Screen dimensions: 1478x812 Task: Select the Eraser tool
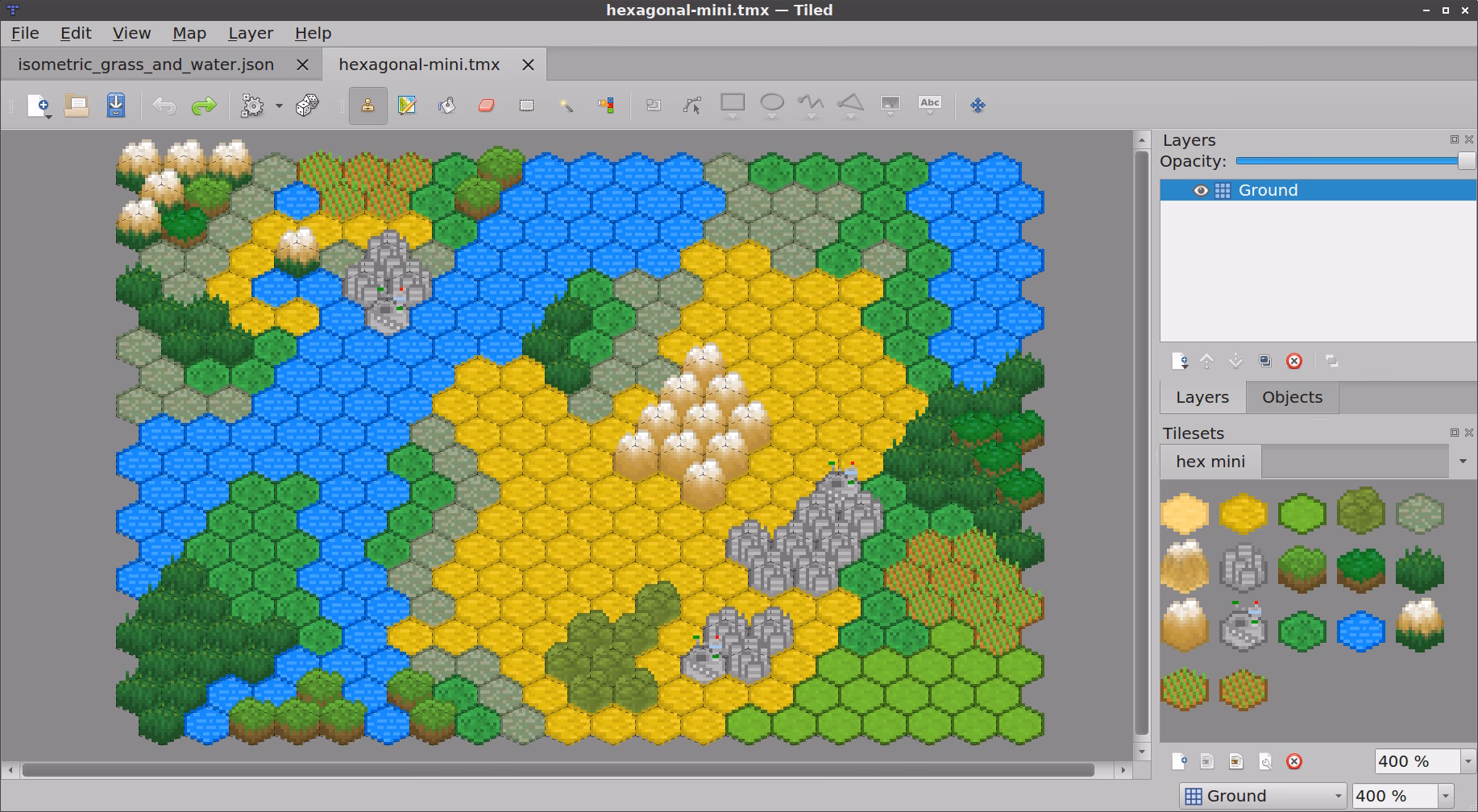click(486, 106)
